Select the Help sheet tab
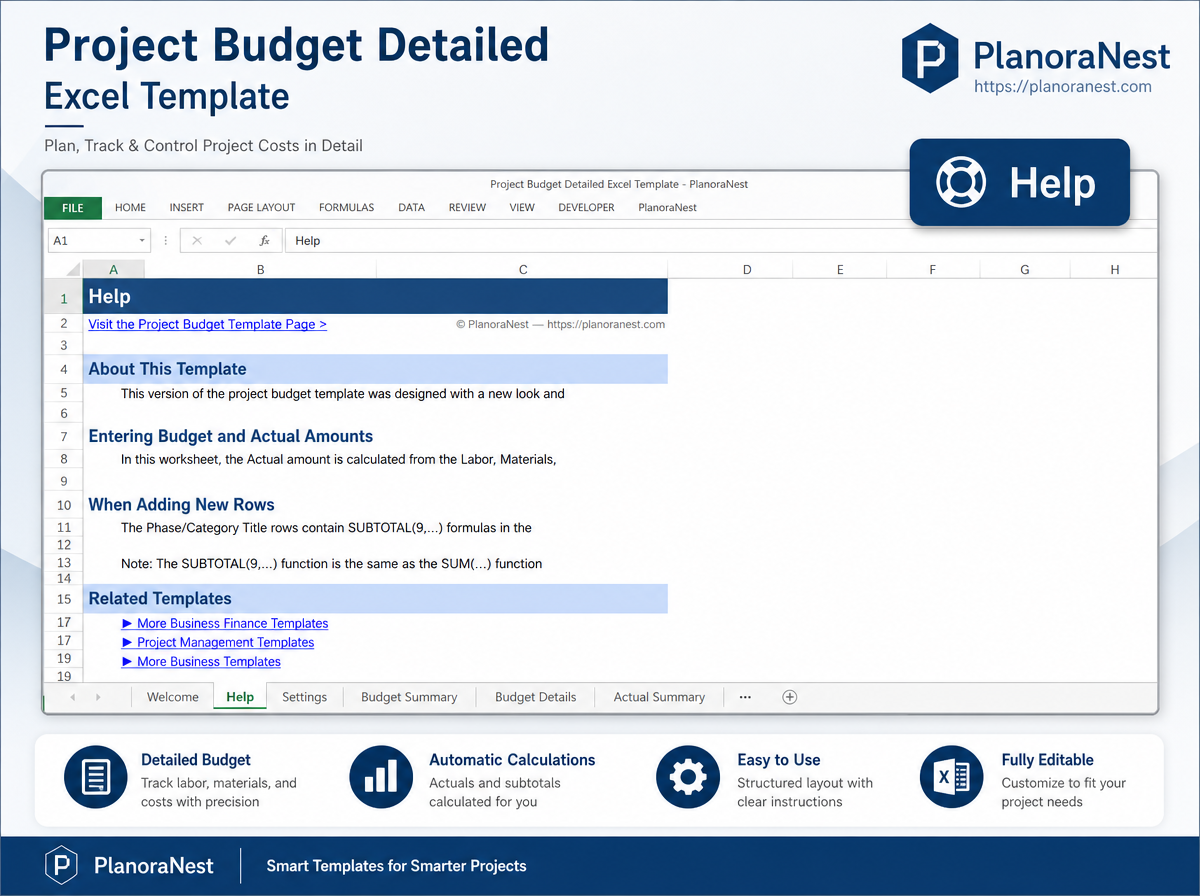The height and width of the screenshot is (896, 1200). pyautogui.click(x=240, y=697)
